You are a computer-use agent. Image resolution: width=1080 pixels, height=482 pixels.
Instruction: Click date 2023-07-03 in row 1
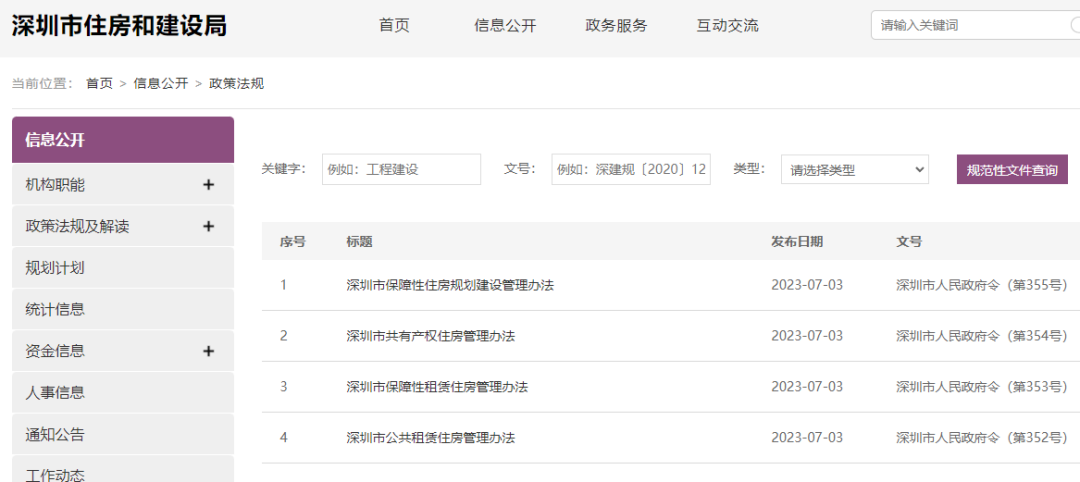(x=807, y=285)
